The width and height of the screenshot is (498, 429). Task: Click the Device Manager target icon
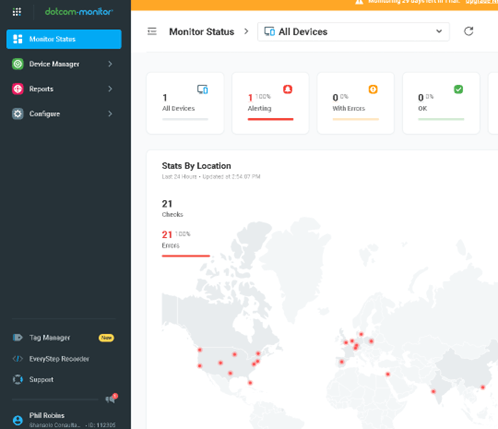point(18,64)
